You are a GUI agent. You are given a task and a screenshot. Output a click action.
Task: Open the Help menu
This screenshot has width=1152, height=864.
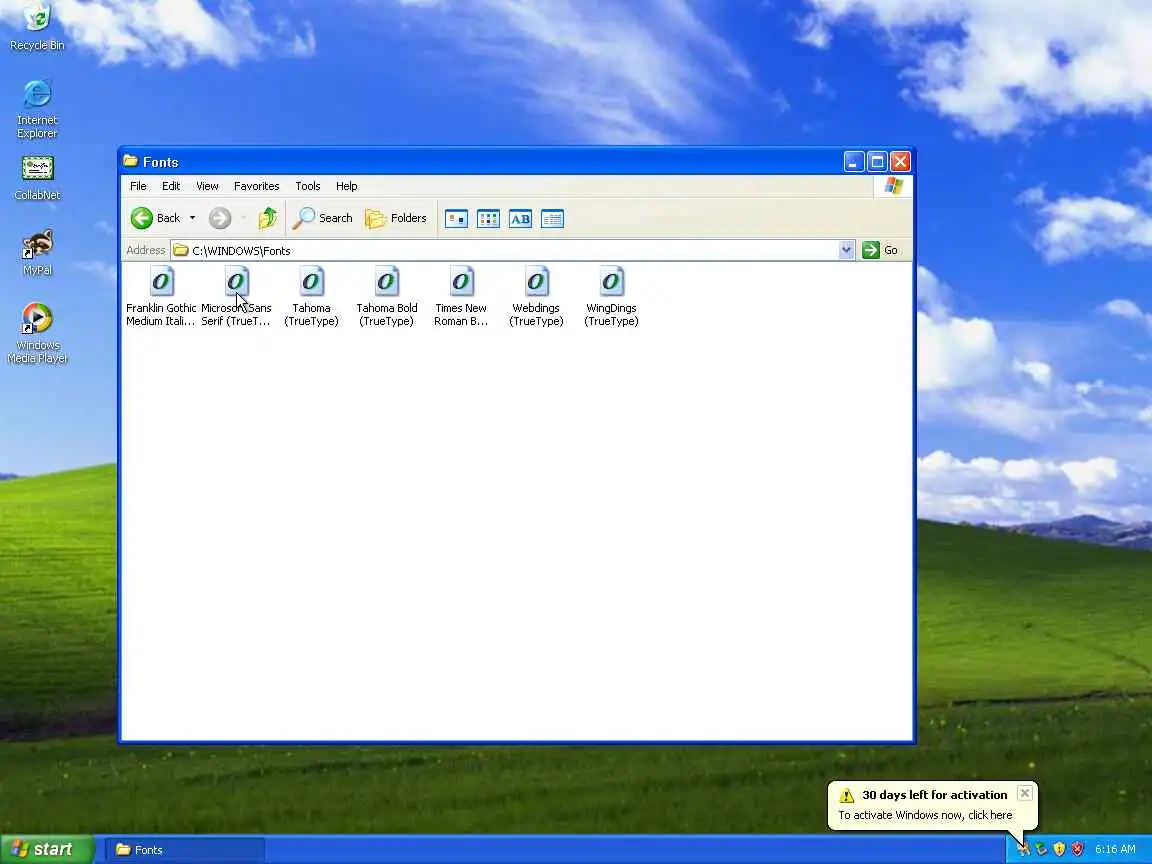click(347, 186)
